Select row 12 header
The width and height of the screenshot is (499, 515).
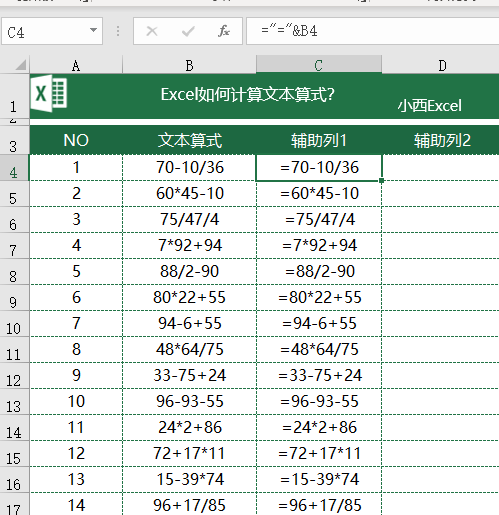coord(14,376)
